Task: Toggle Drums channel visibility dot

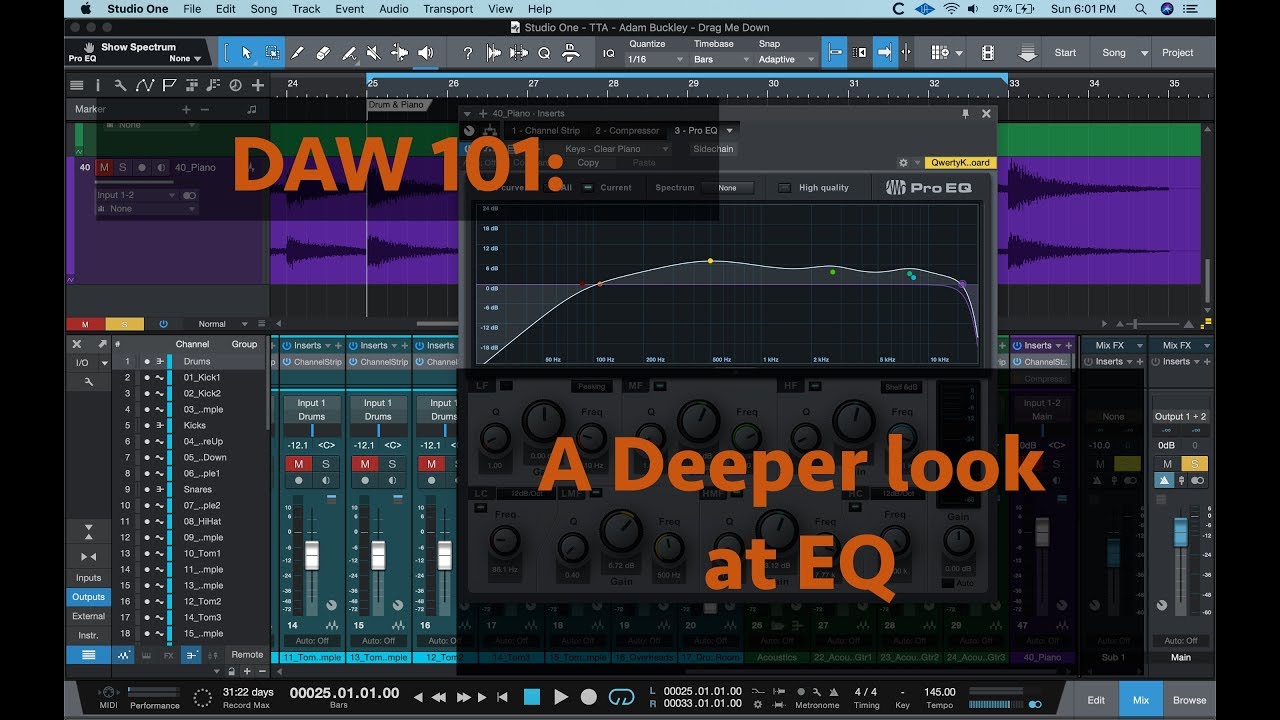Action: tap(147, 361)
